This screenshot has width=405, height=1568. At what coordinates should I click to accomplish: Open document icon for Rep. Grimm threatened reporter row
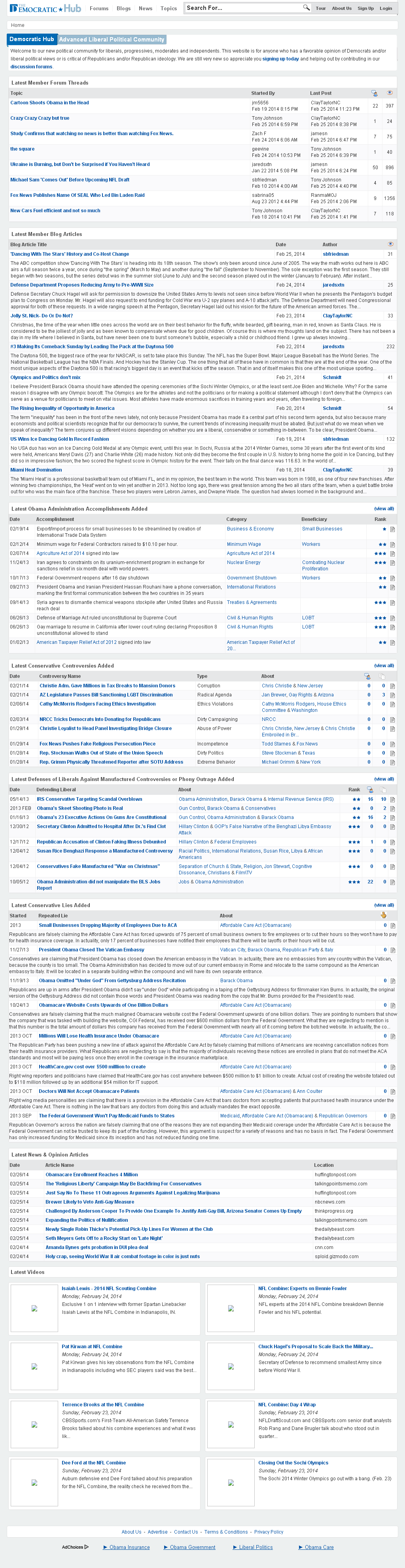click(393, 762)
